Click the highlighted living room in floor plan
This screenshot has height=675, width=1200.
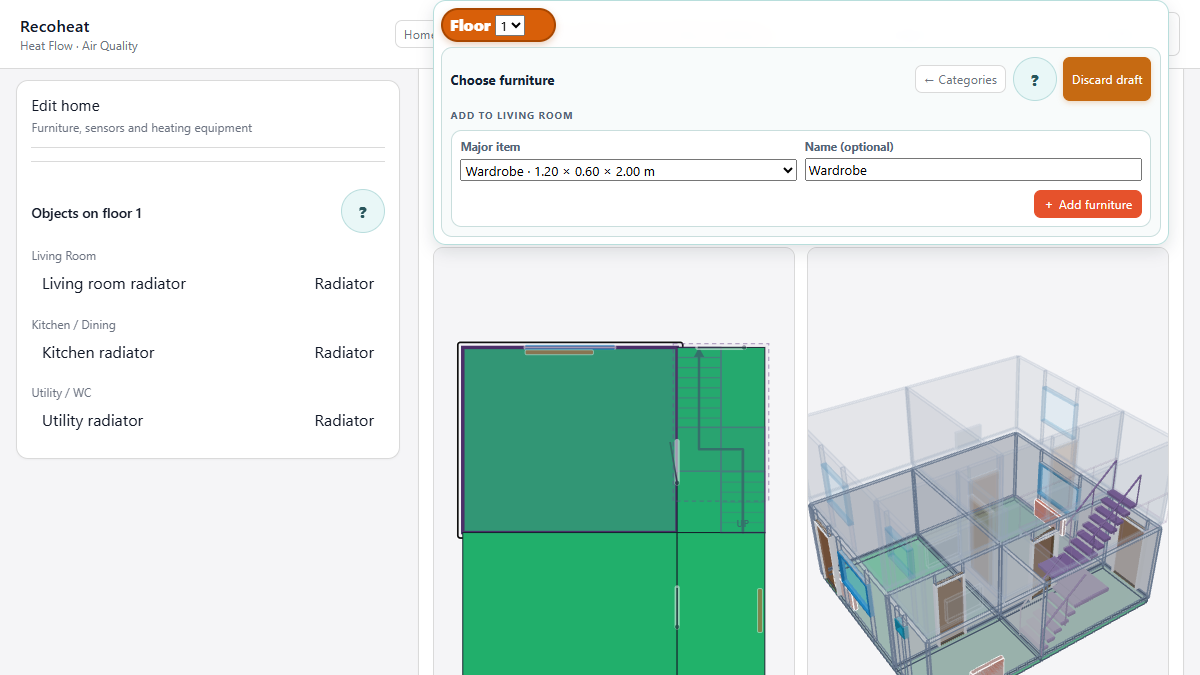[x=568, y=440]
